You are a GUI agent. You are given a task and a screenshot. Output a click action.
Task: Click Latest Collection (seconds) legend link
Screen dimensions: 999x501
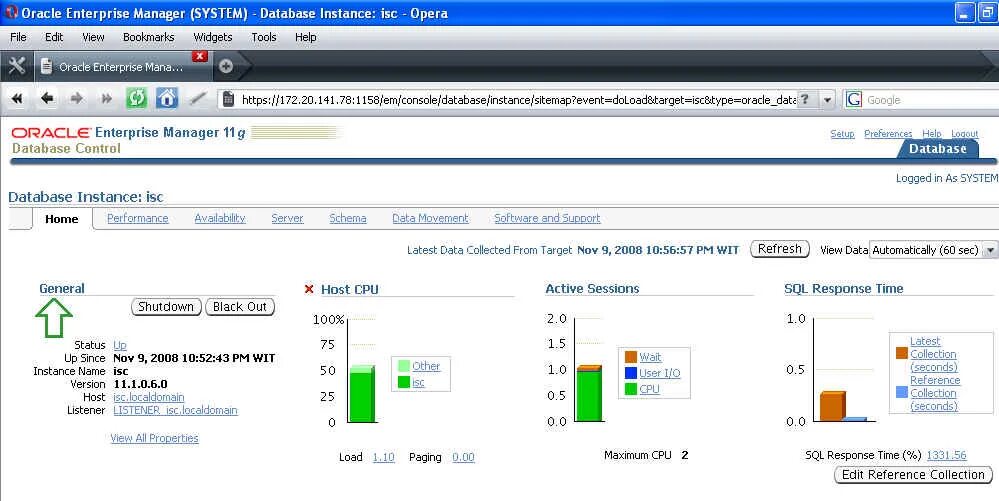click(933, 354)
